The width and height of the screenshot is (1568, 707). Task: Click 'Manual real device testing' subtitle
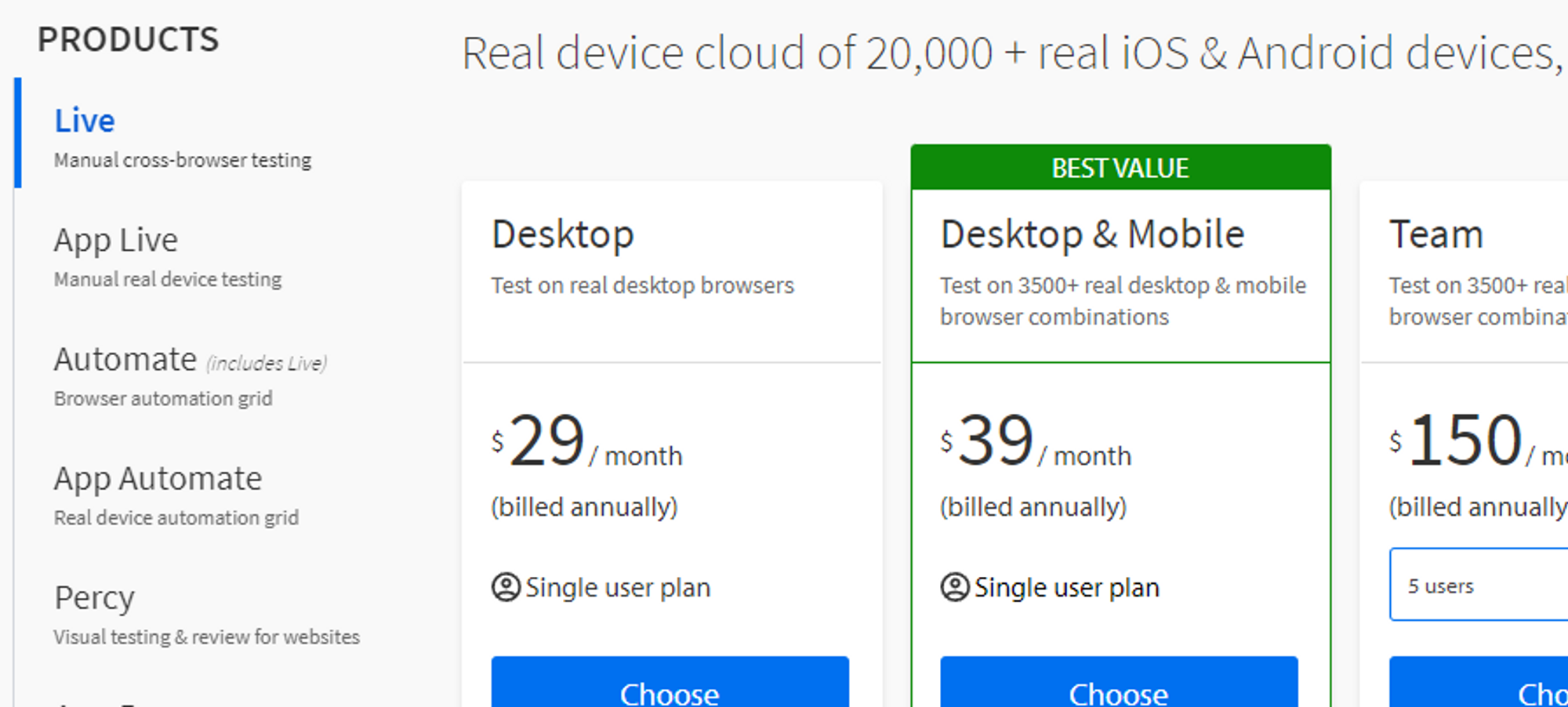tap(168, 279)
